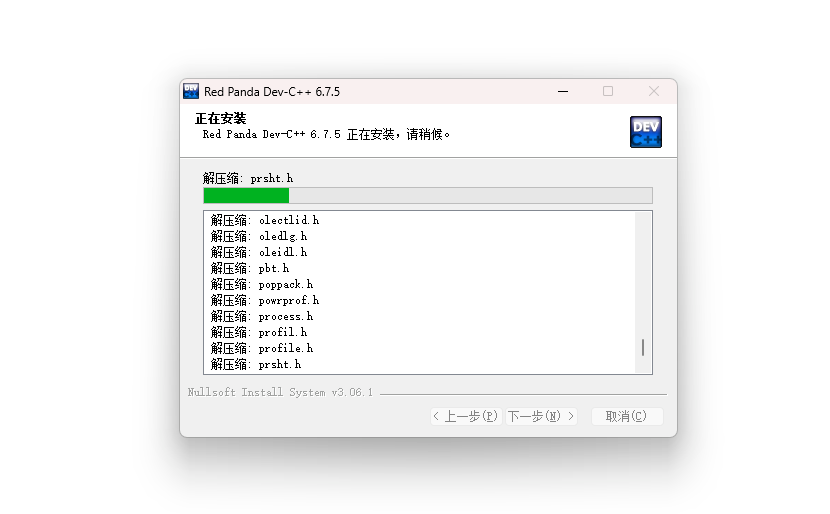This screenshot has height=514, width=830.
Task: Click the green installation progress bar
Action: [428, 195]
